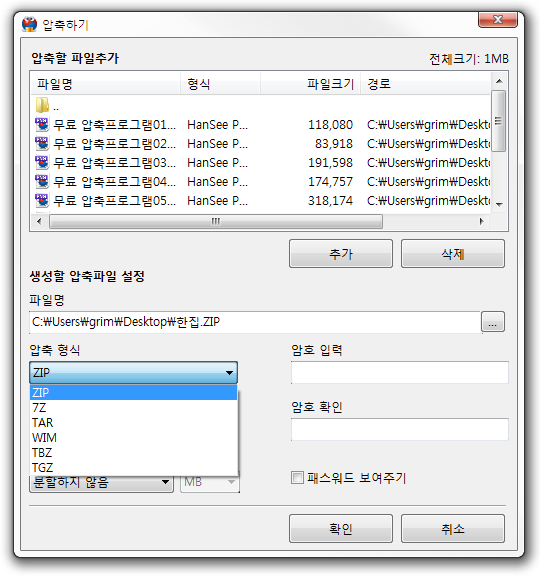Click the file icon for 무료 압축프로그램04

click(42, 182)
